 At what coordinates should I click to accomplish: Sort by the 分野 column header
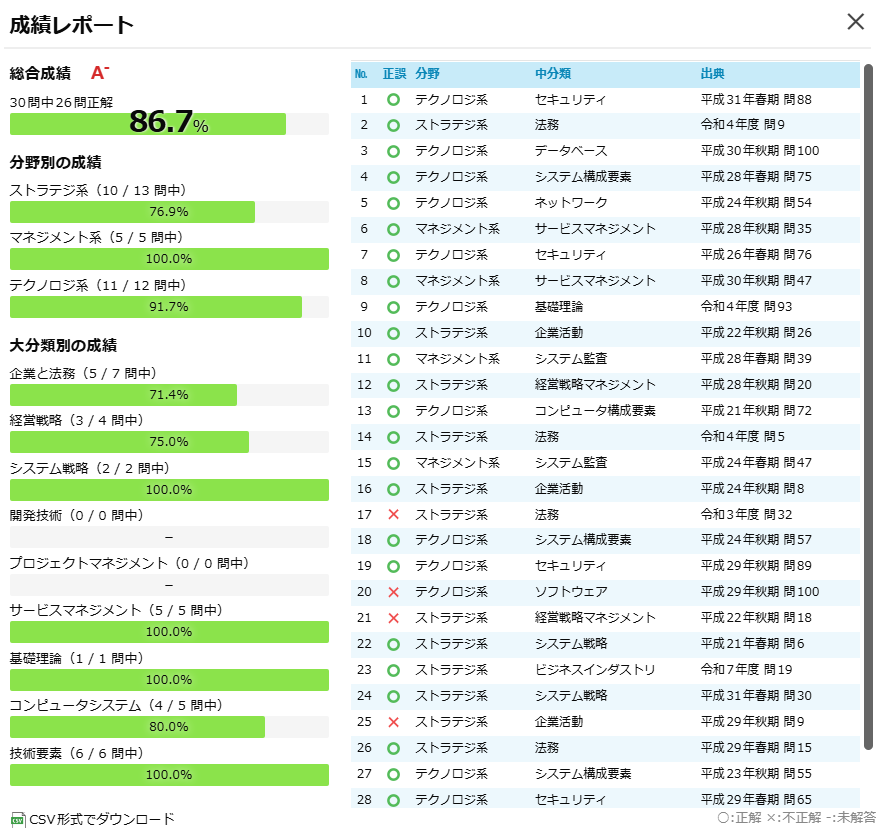[x=432, y=74]
